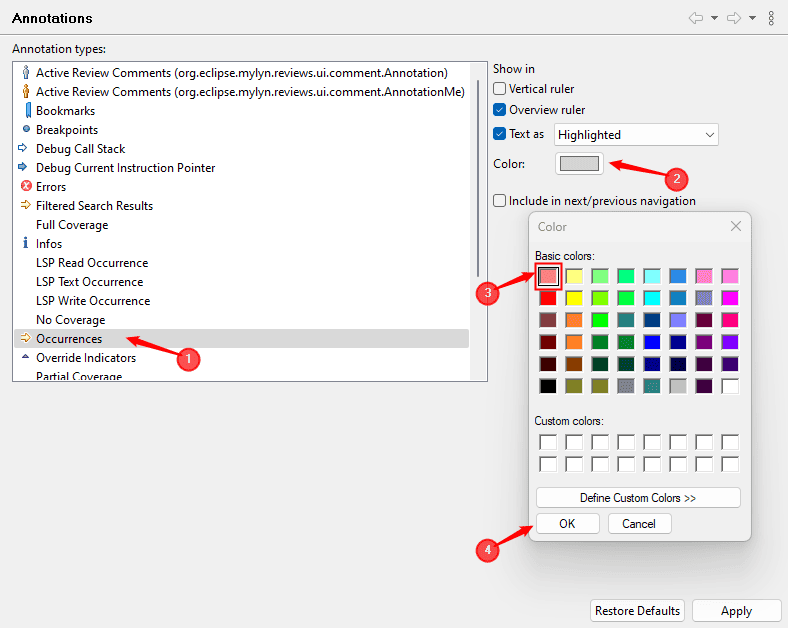
Task: Select the Full Coverage annotation type
Action: click(242, 225)
